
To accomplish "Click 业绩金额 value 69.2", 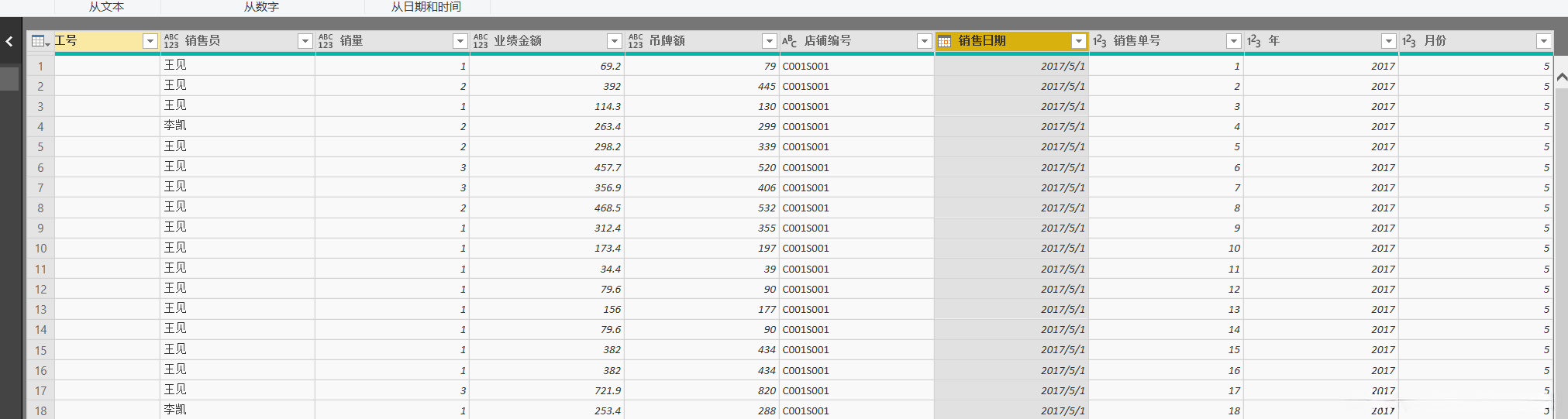I will tap(547, 66).
